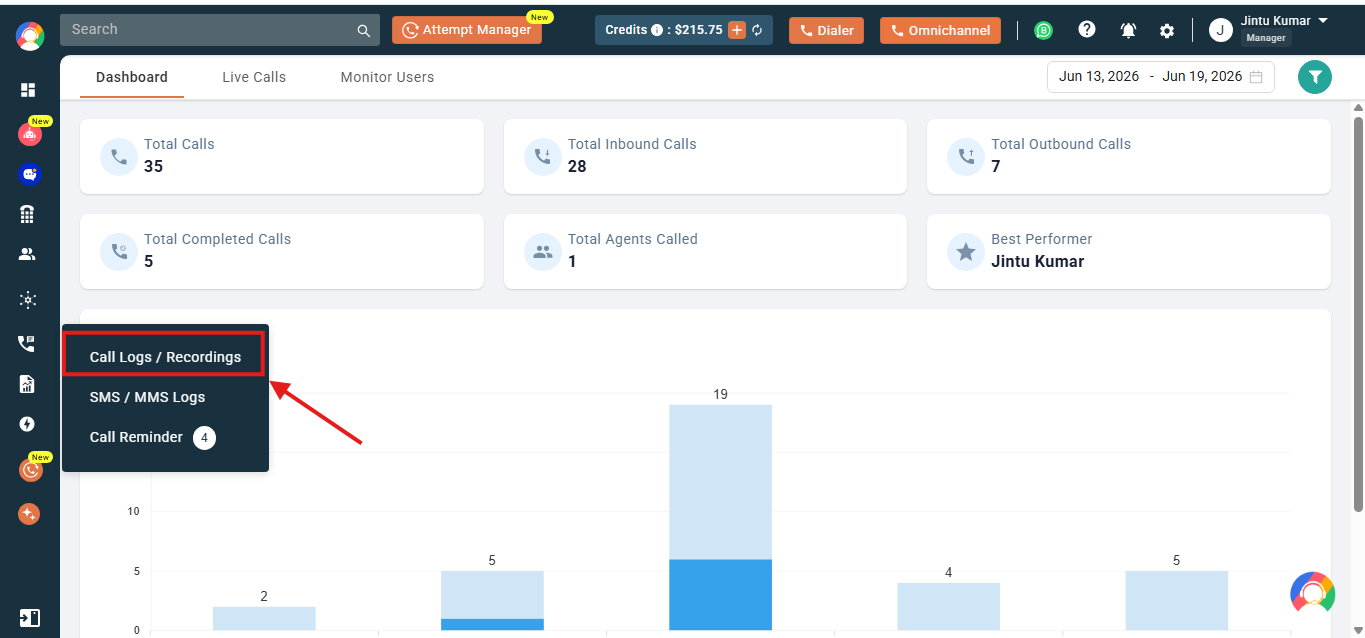The image size is (1365, 638).
Task: Click the chart bar labeled 2
Action: [x=264, y=618]
